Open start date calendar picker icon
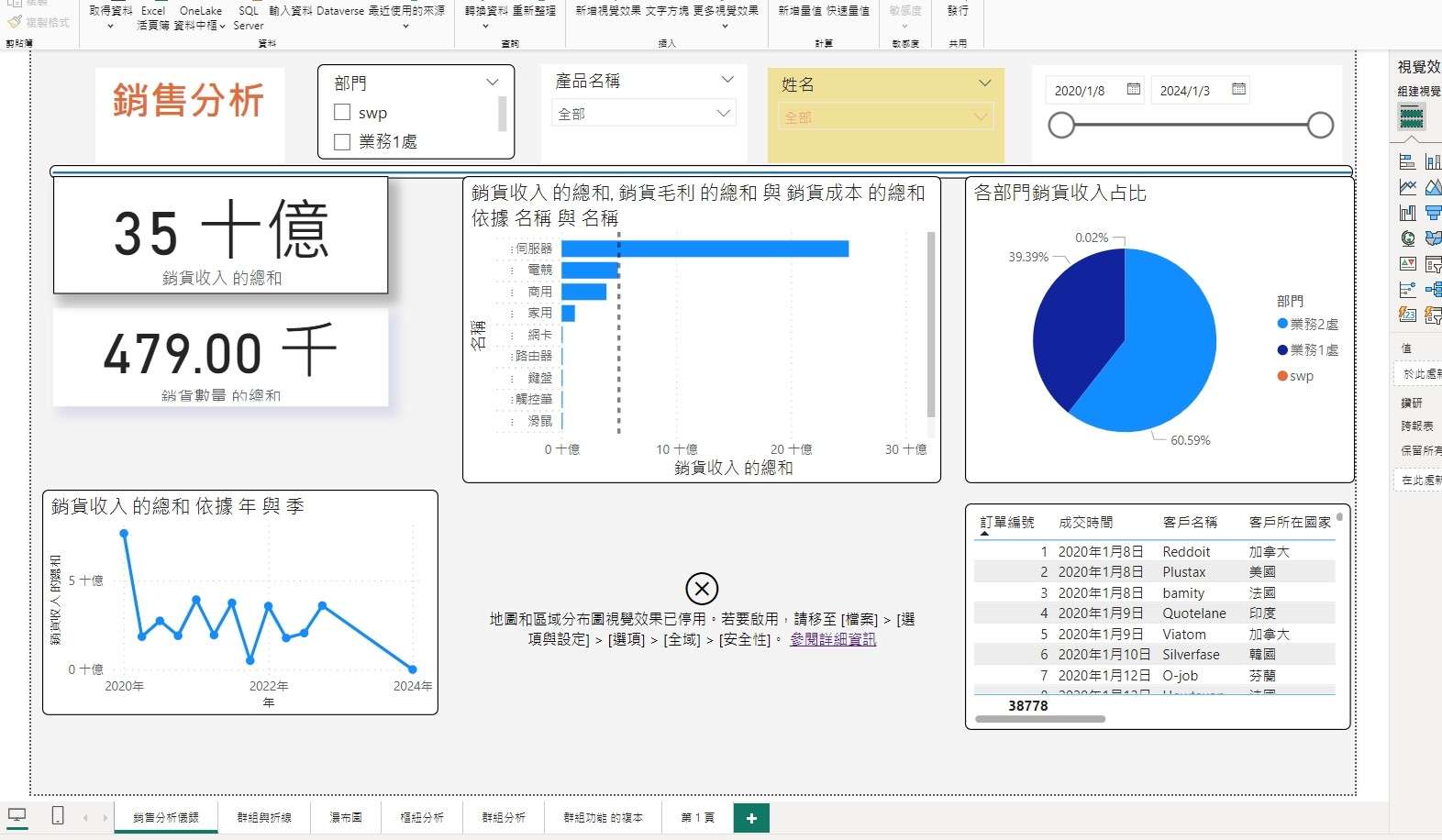This screenshot has width=1442, height=840. tap(1133, 89)
